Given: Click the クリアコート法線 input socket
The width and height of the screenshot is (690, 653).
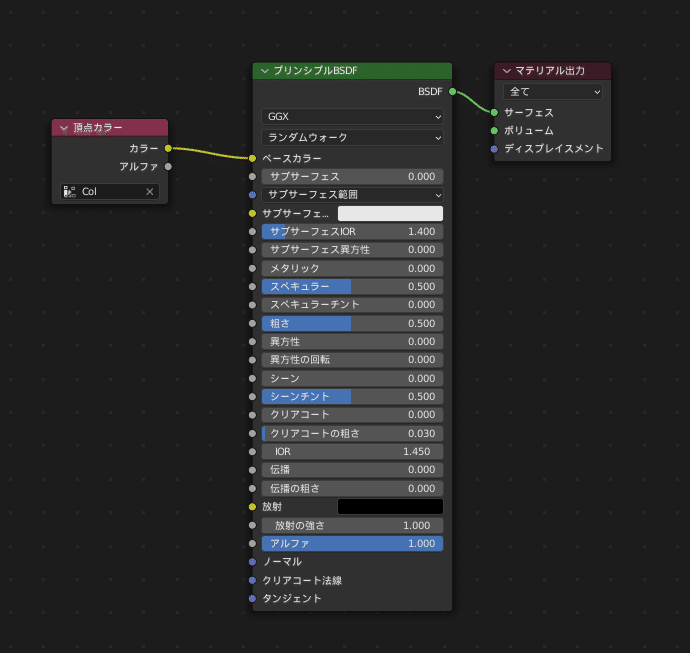Looking at the screenshot, I should 252,580.
